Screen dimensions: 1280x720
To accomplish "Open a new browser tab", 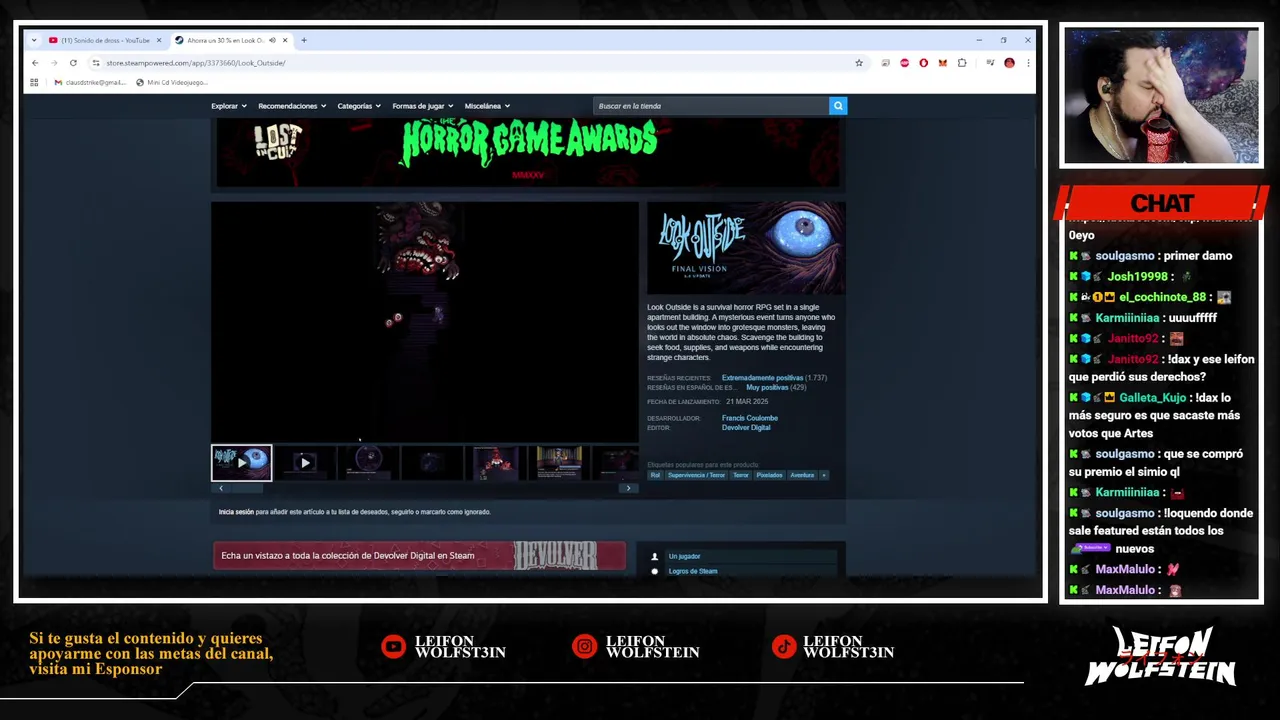I will [x=304, y=40].
